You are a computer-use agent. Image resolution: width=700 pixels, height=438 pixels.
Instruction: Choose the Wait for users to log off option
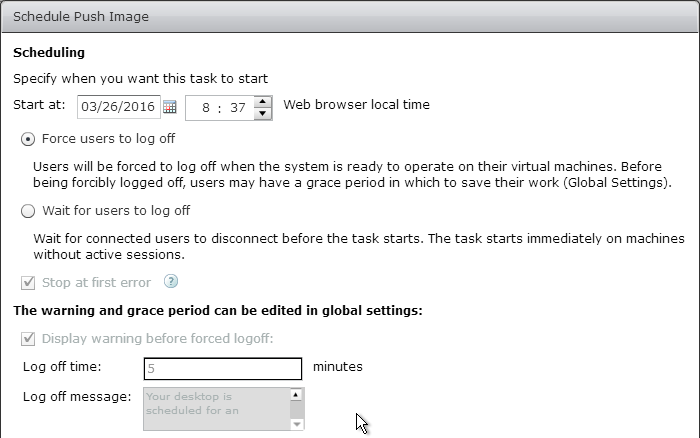pos(28,211)
